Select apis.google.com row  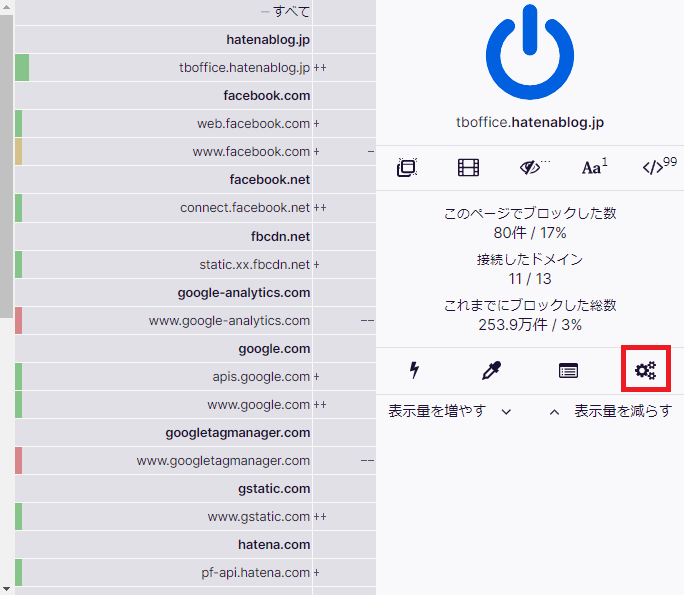pyautogui.click(x=195, y=376)
